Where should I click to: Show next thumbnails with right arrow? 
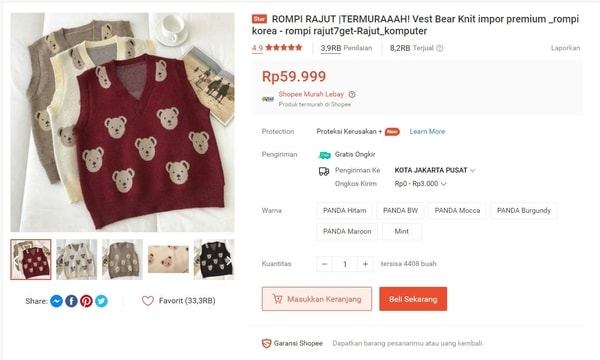pos(228,261)
